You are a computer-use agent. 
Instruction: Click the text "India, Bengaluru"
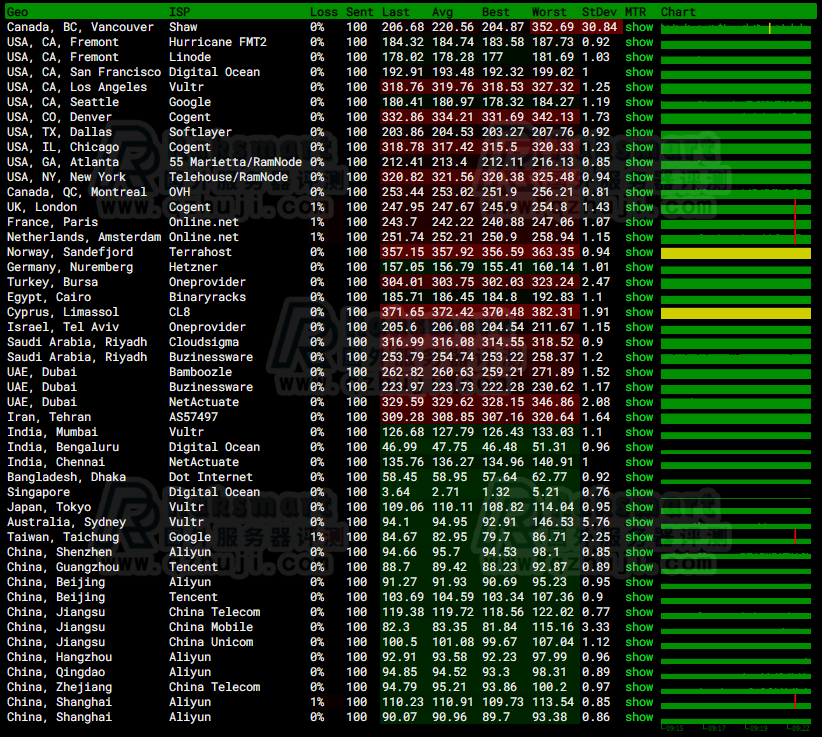pyautogui.click(x=63, y=447)
